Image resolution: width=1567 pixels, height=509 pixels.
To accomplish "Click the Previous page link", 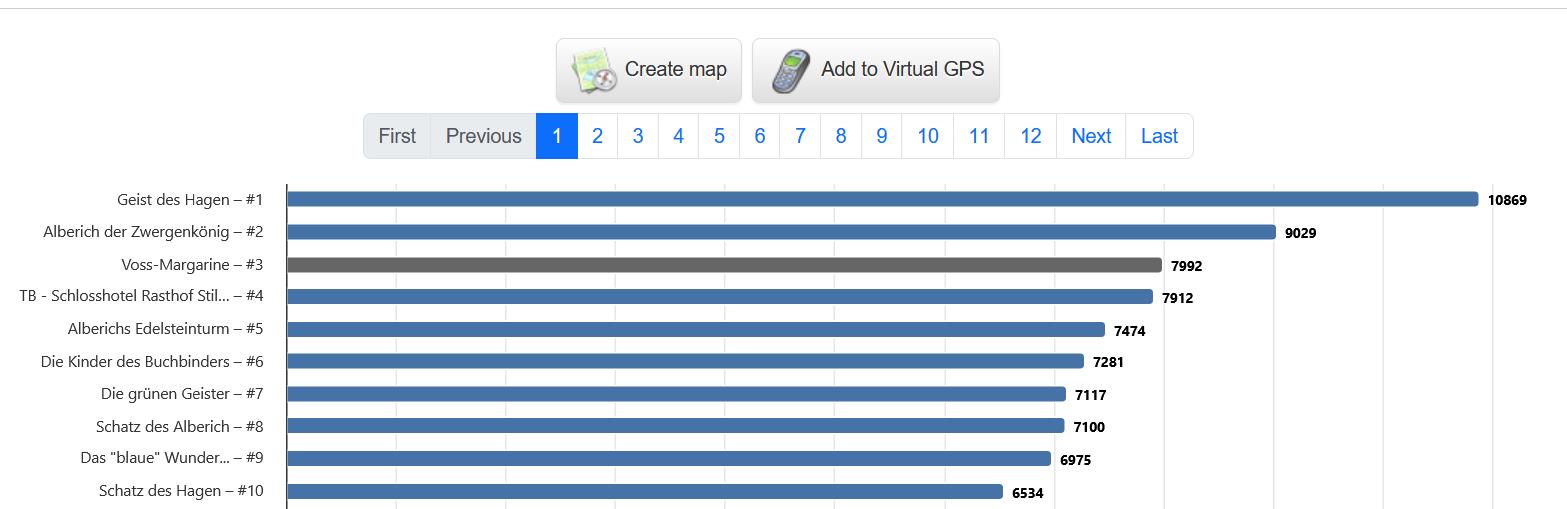I will point(484,136).
